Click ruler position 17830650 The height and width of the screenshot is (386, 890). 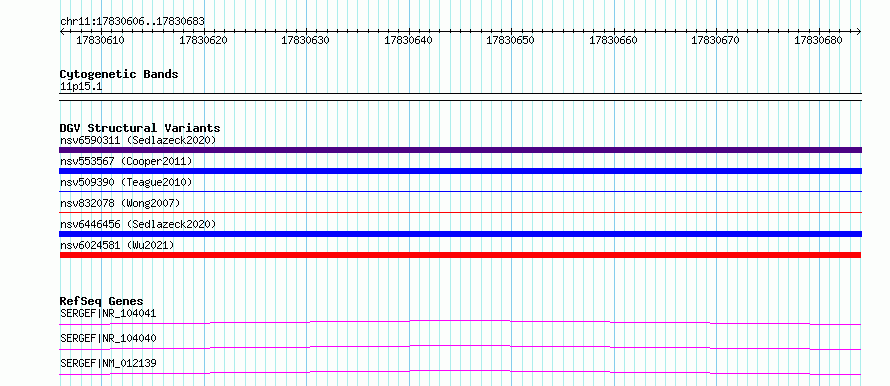tap(511, 40)
